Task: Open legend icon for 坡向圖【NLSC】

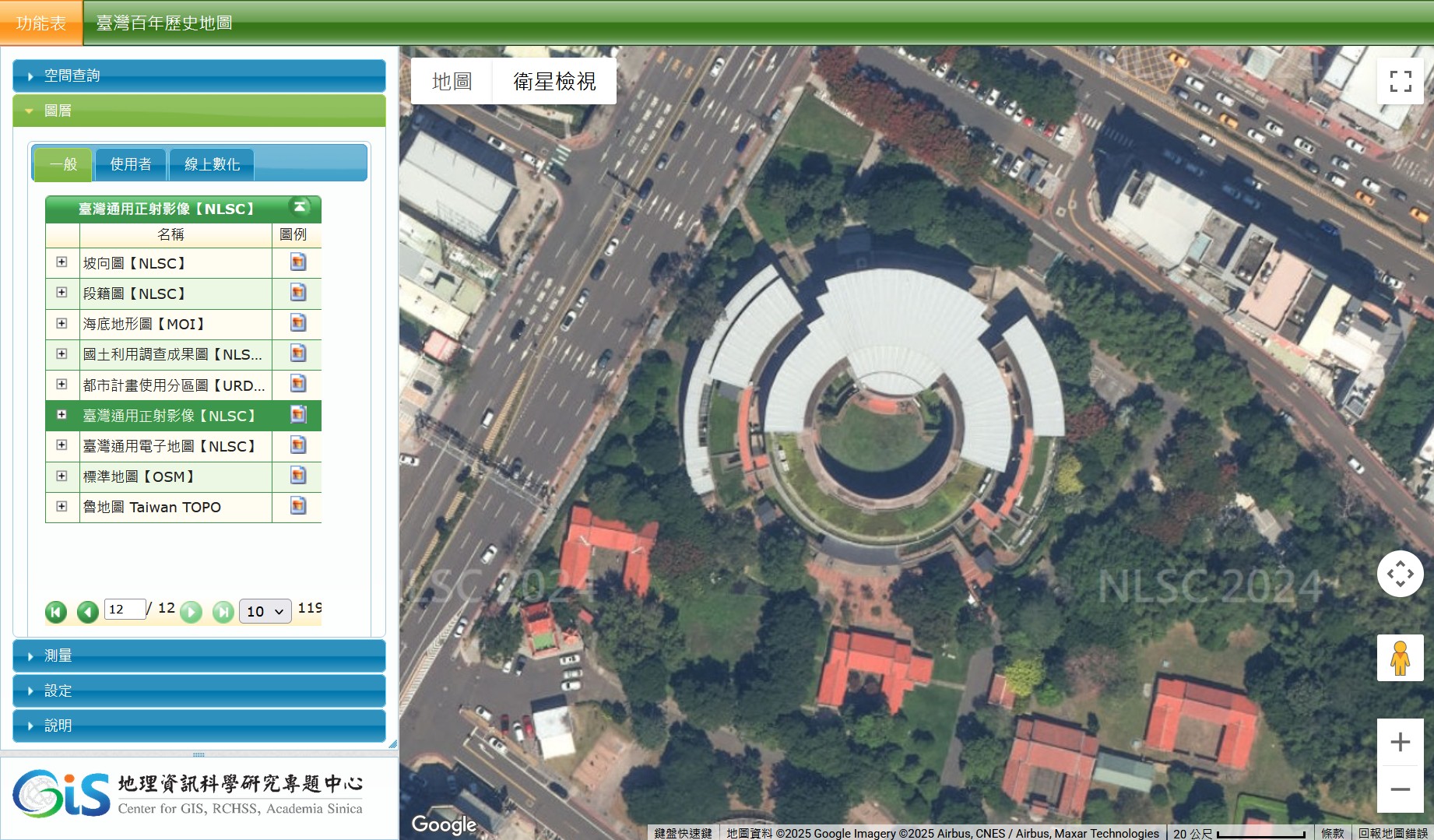Action: point(297,263)
